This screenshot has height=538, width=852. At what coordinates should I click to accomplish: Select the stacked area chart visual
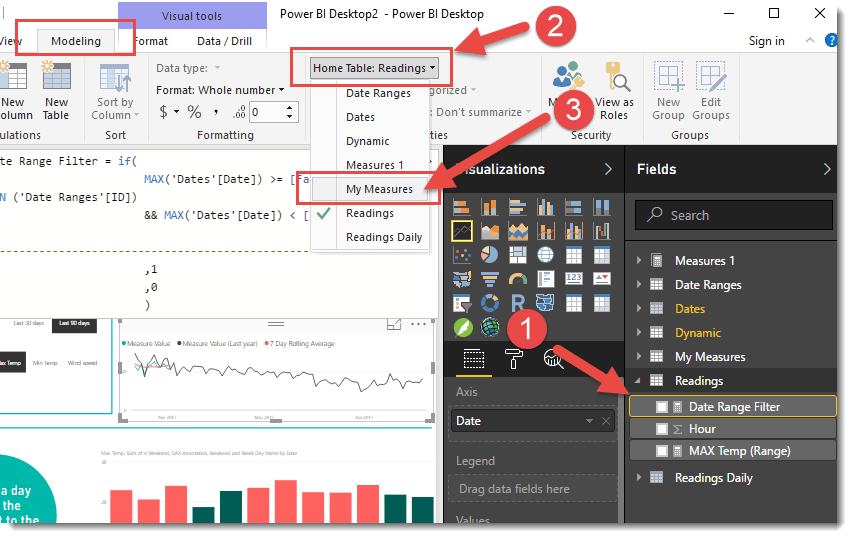coord(518,231)
